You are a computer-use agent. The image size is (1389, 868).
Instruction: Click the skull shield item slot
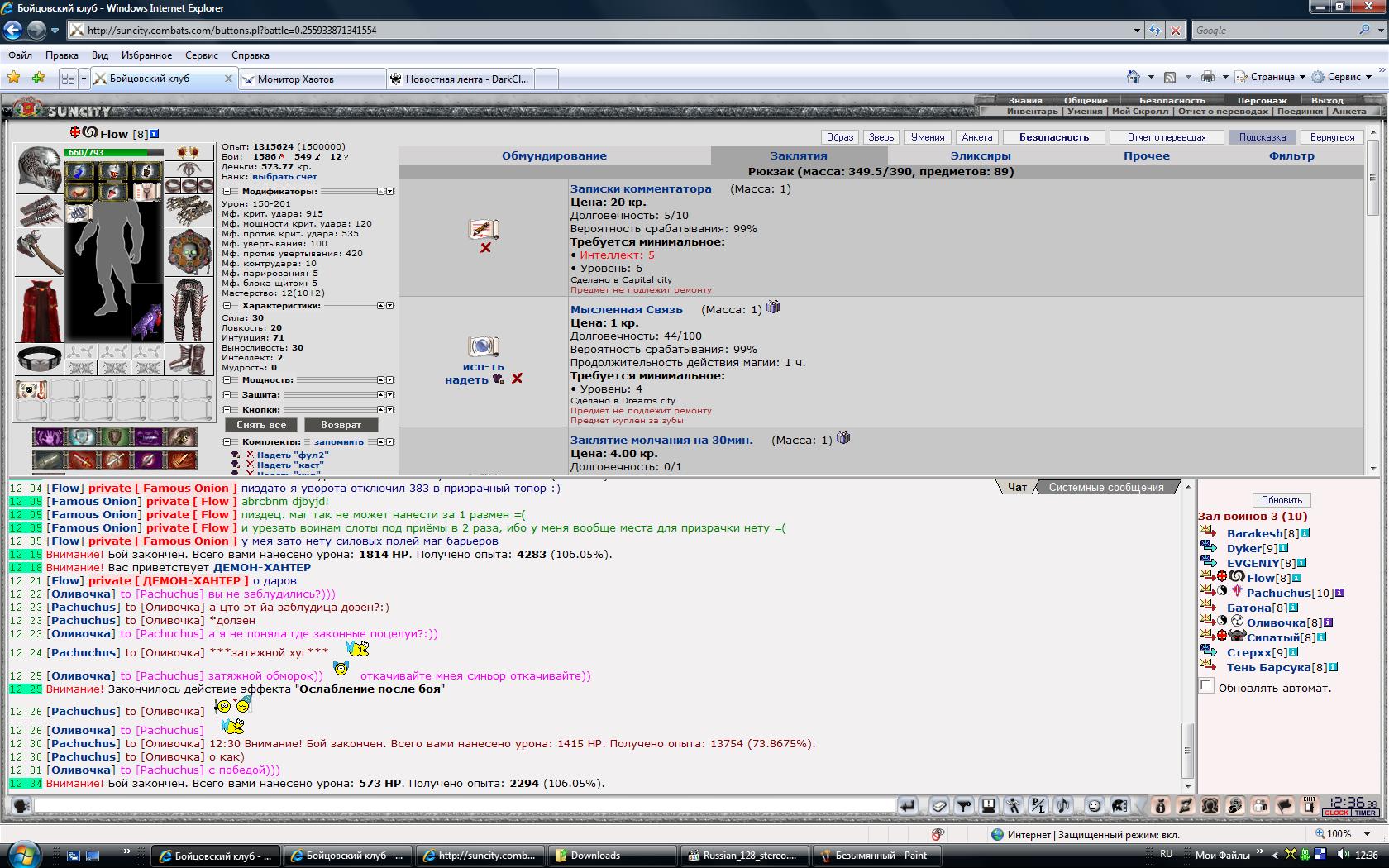click(189, 252)
